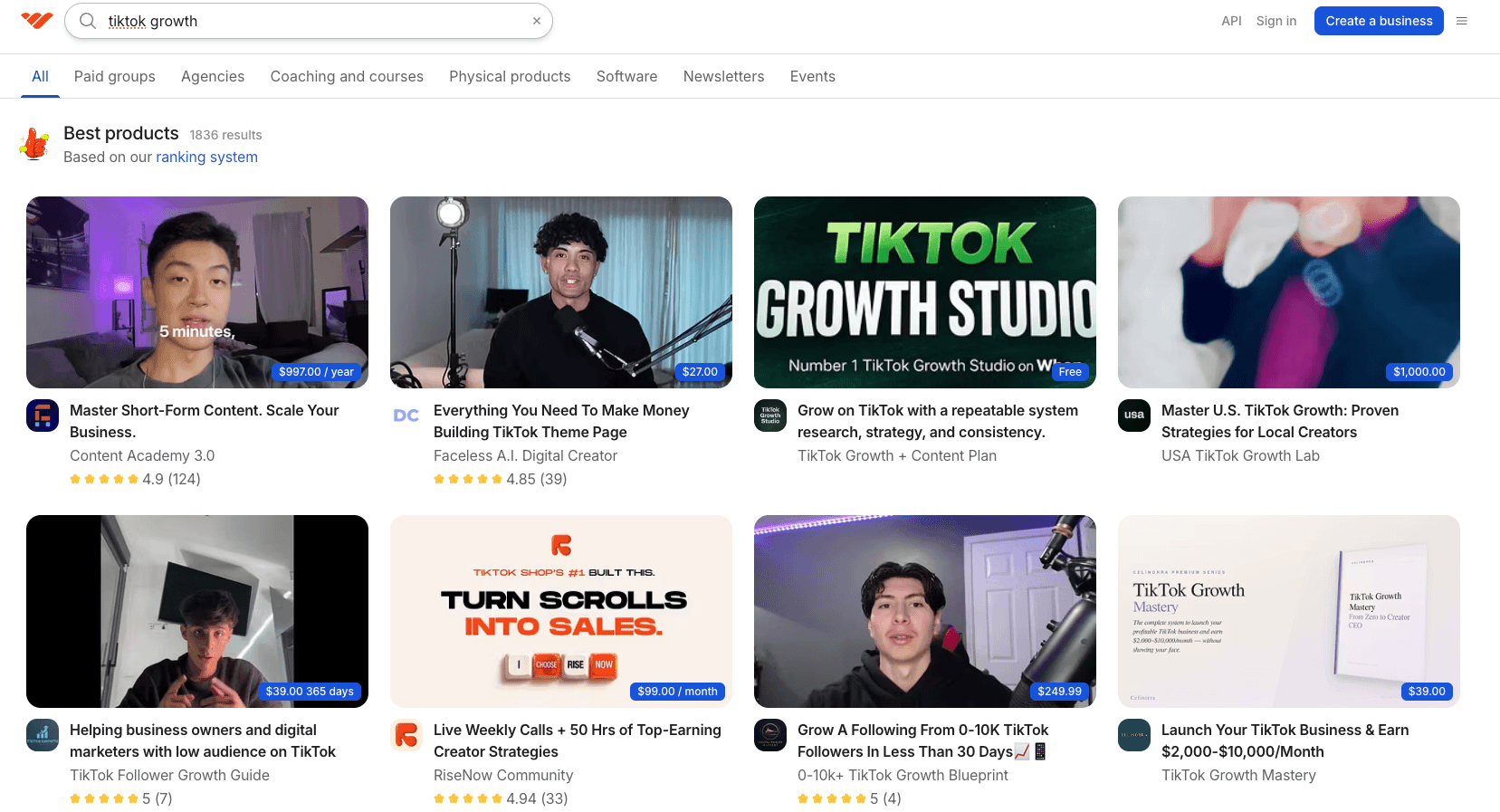The width and height of the screenshot is (1500, 812).
Task: Switch to the Paid groups tab
Action: pos(115,76)
